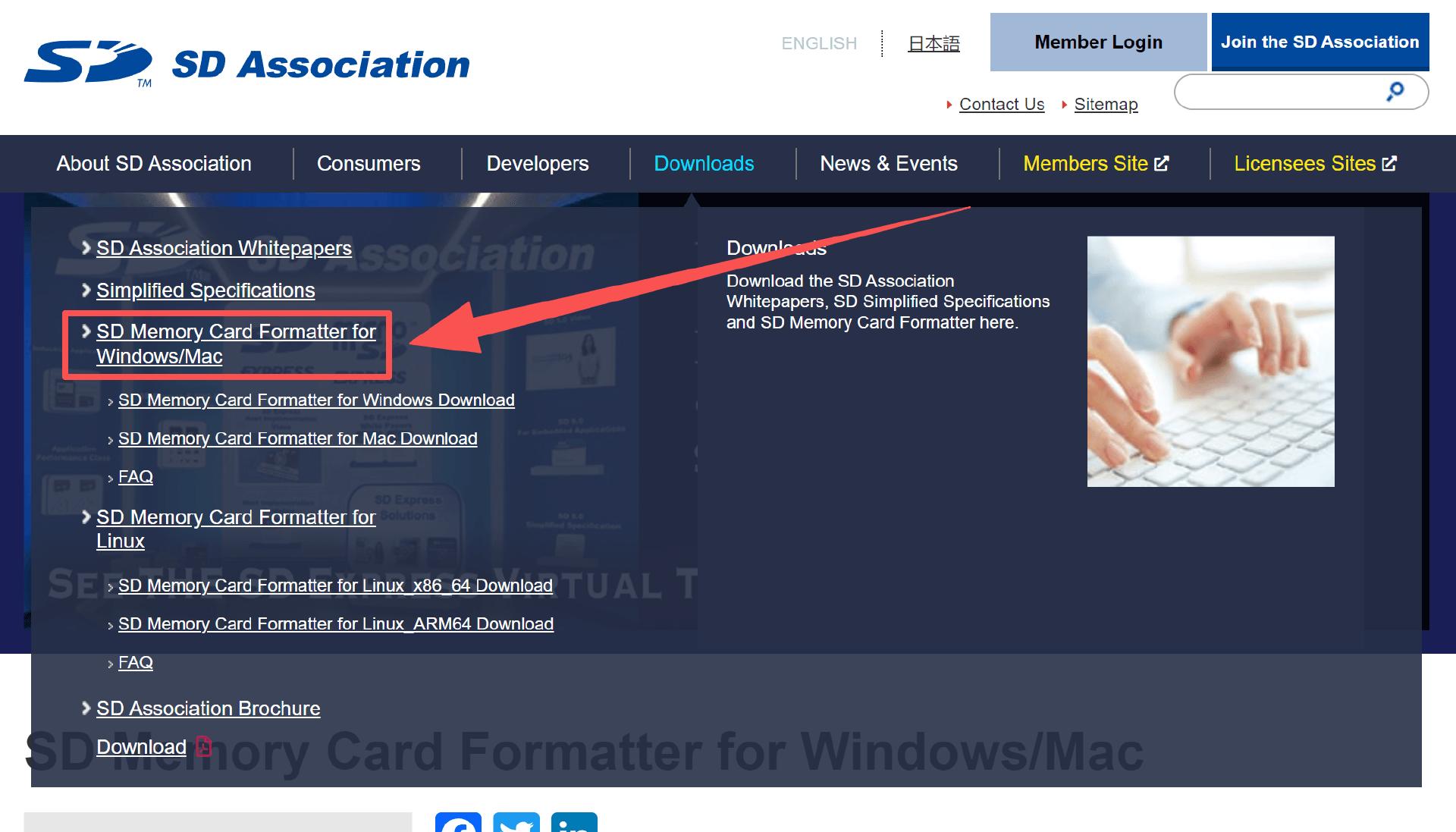Screen dimensions: 1456x832
Task: Click Join the SD Association button
Action: (x=1320, y=42)
